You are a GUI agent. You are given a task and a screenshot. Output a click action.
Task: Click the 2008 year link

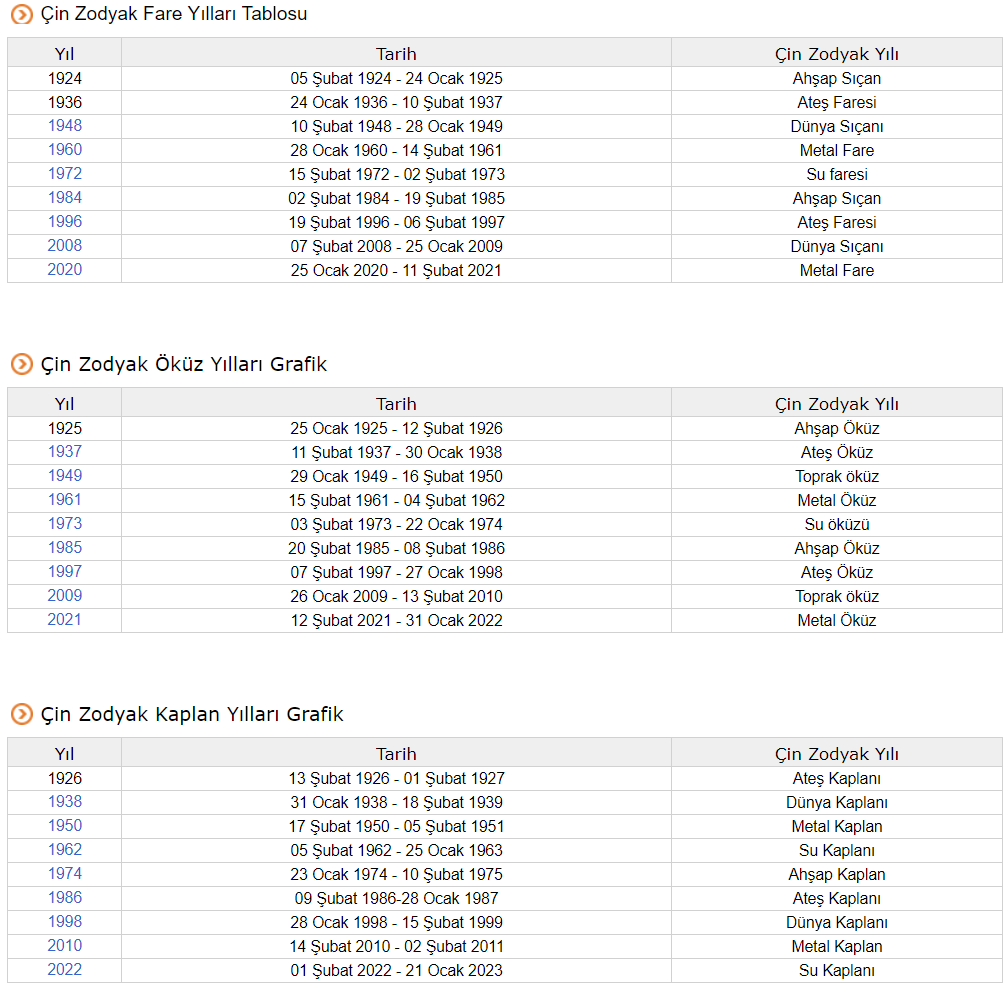(65, 246)
